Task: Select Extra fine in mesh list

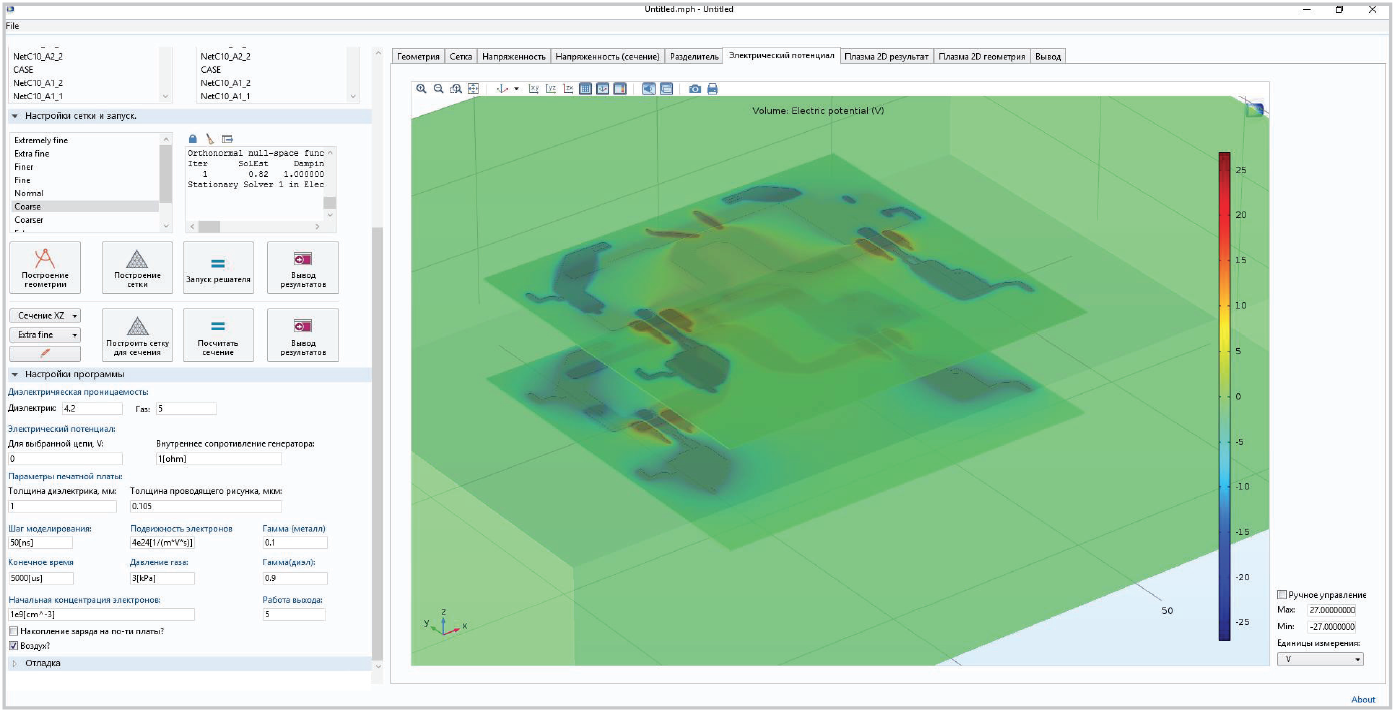Action: pyautogui.click(x=84, y=154)
